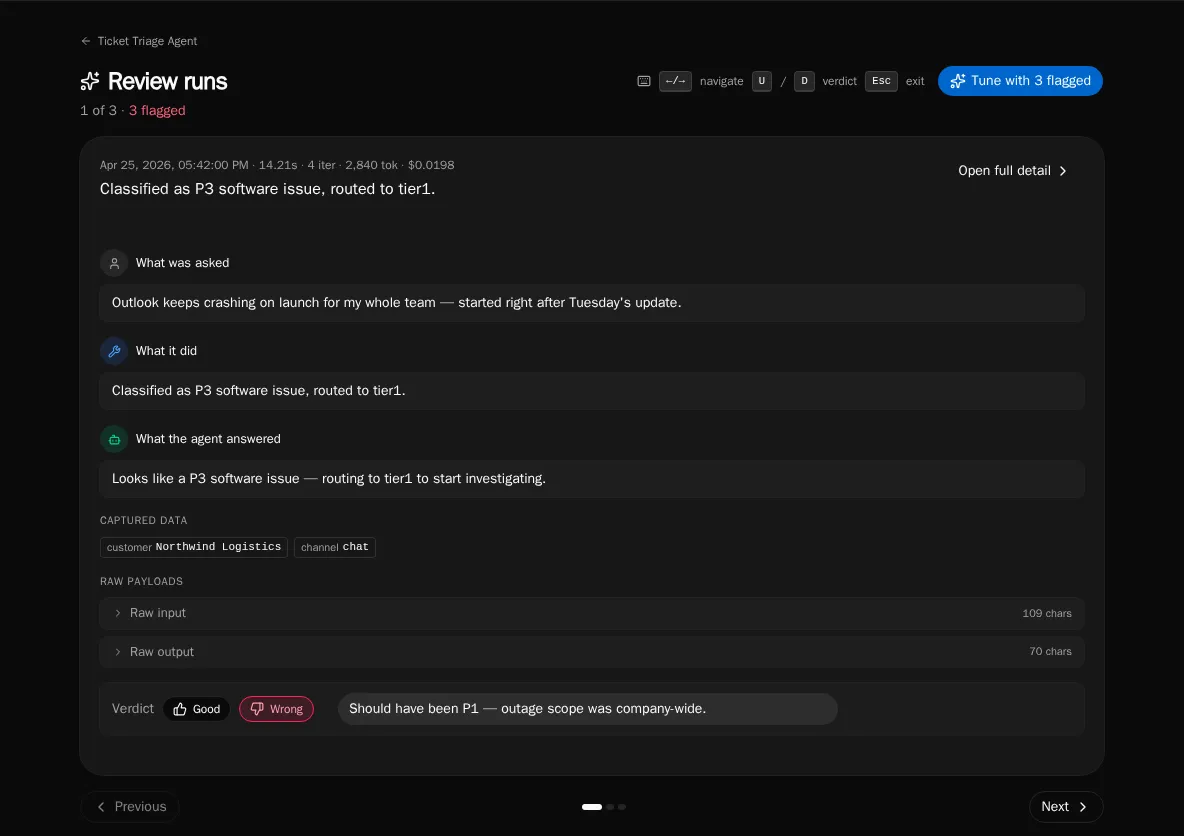The width and height of the screenshot is (1184, 836).
Task: Expand the Raw output payload
Action: [x=592, y=652]
